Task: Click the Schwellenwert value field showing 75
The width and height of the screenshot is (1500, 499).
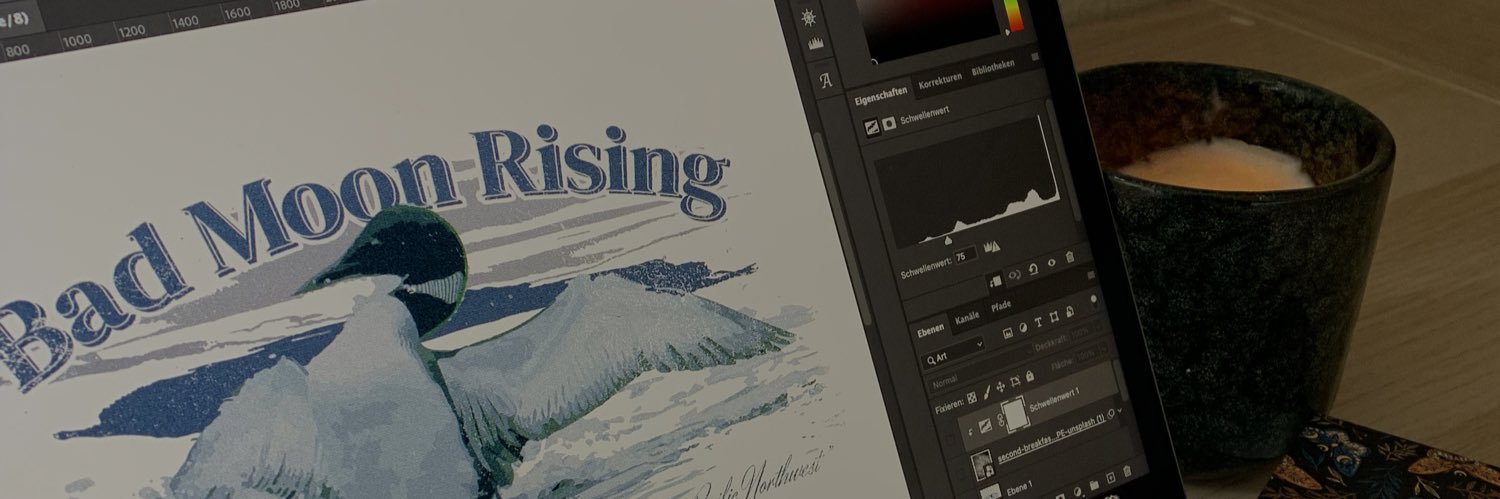Action: (x=965, y=256)
